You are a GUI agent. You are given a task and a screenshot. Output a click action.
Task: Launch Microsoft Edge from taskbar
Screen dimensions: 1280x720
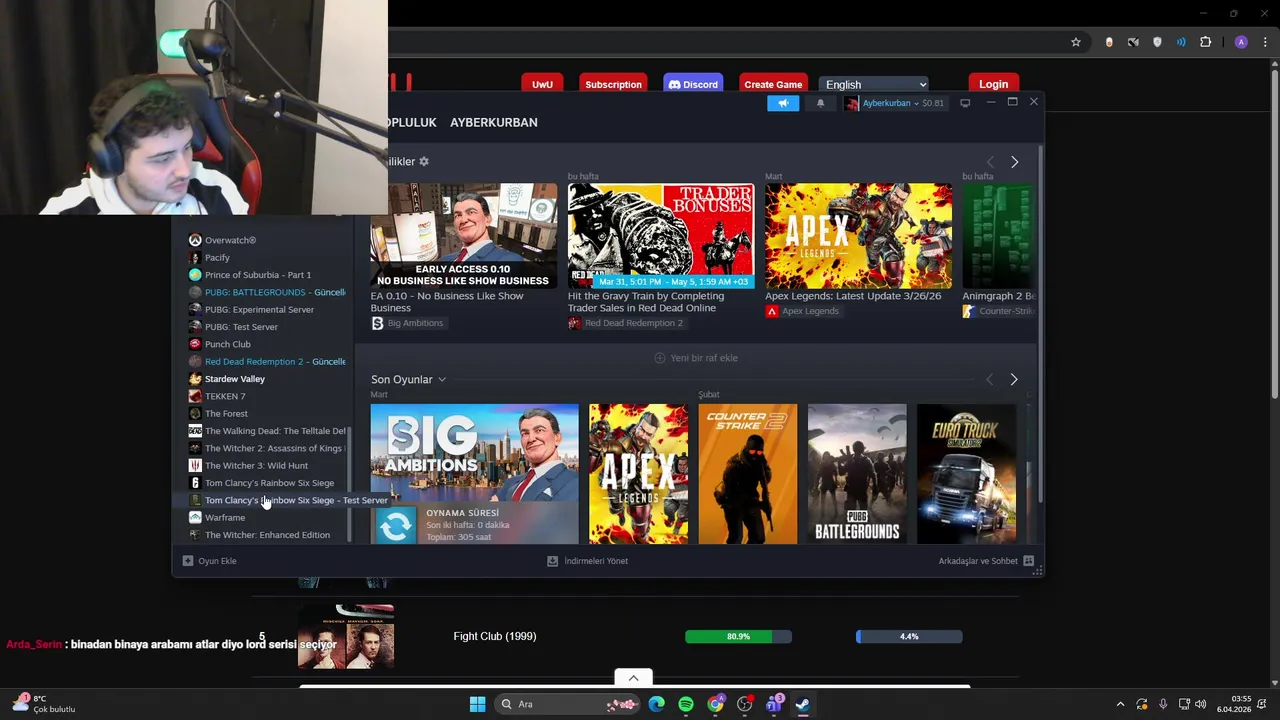tap(656, 704)
